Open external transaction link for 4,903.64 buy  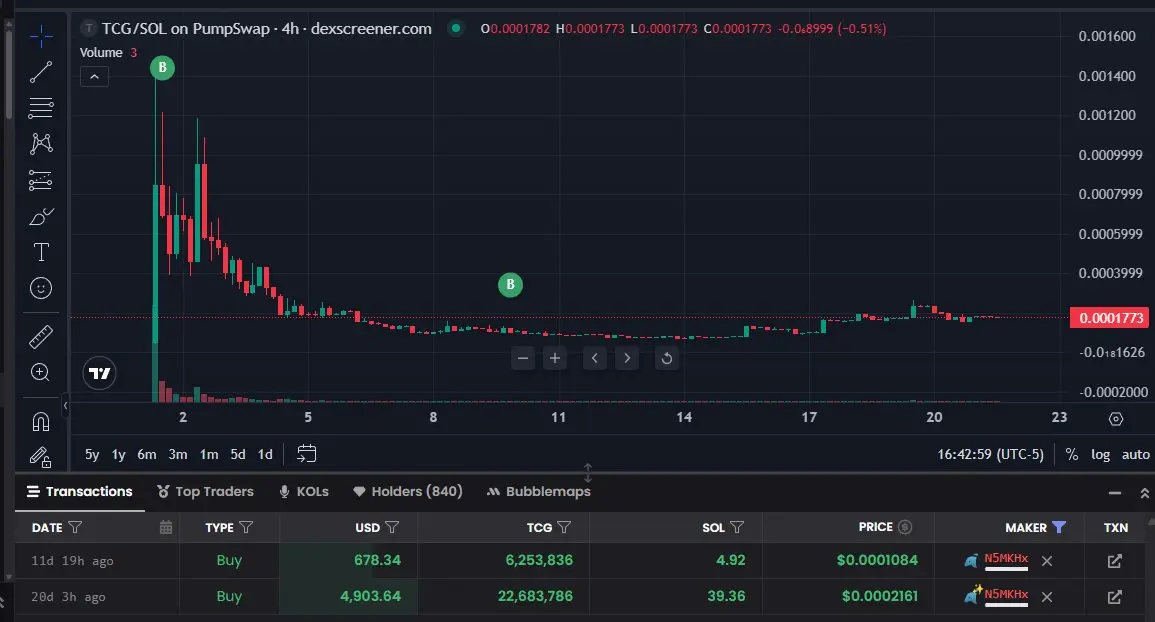click(x=1114, y=596)
